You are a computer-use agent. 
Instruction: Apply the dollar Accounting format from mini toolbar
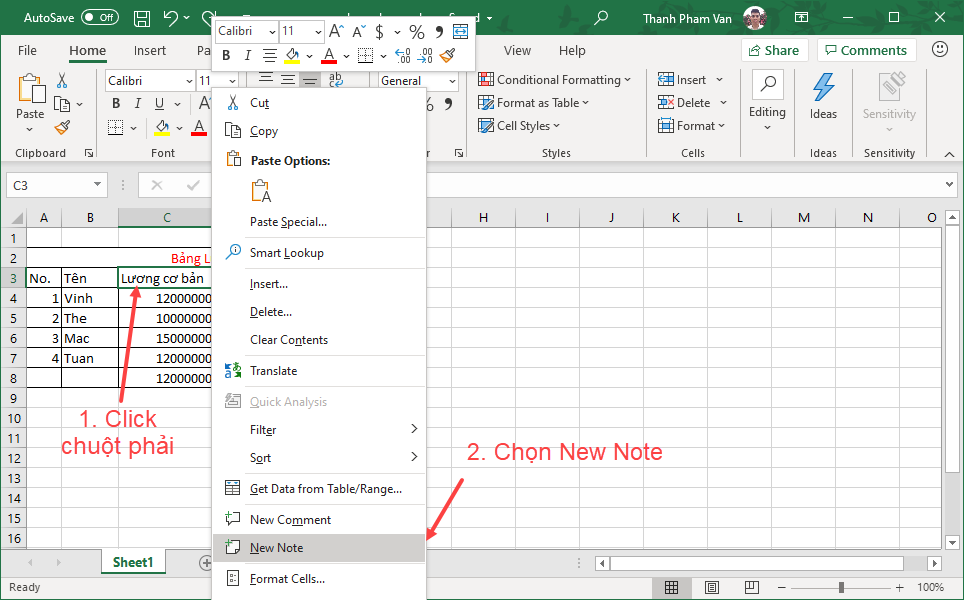tap(380, 31)
